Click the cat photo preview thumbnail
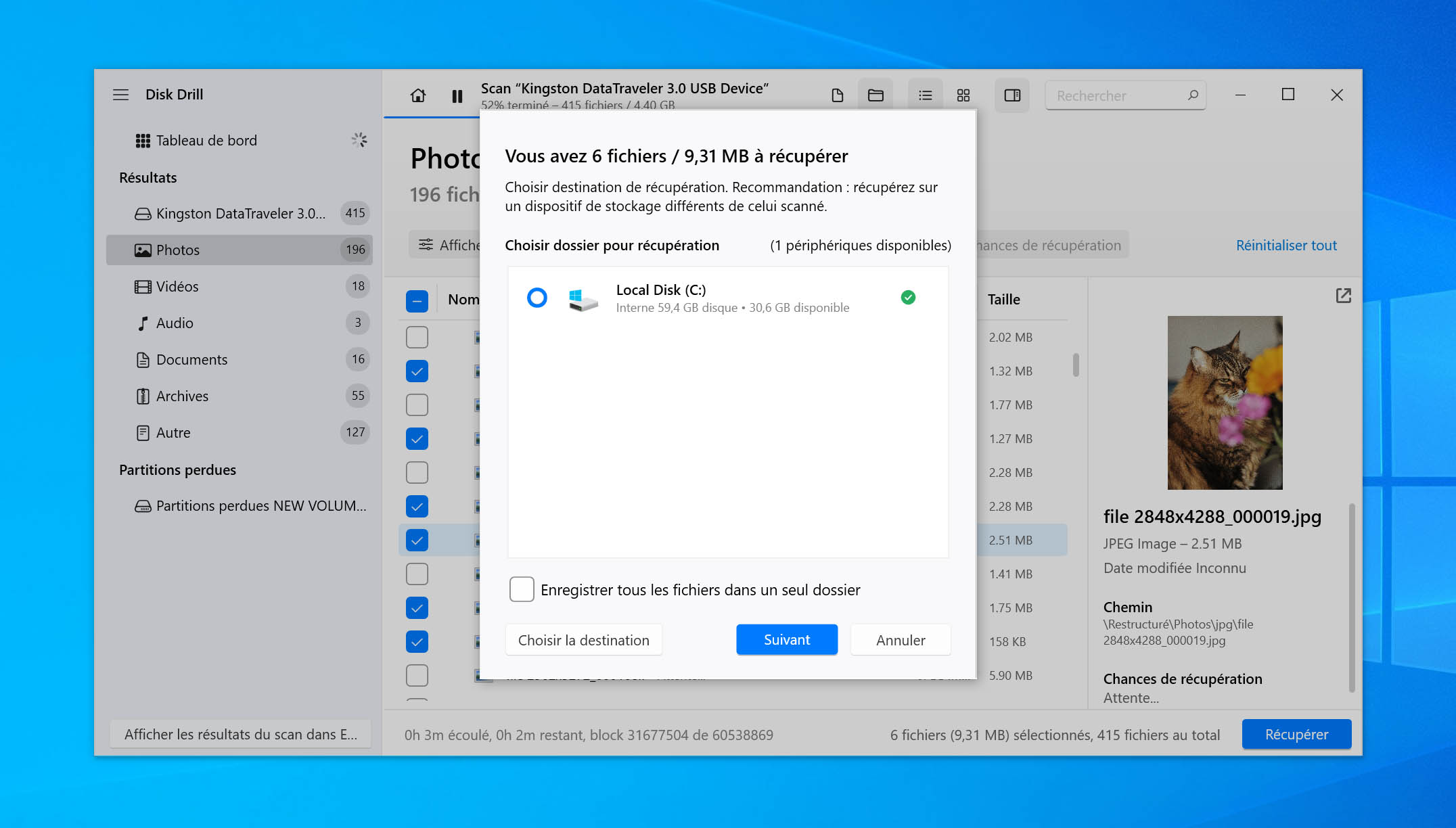This screenshot has height=828, width=1456. [x=1225, y=403]
